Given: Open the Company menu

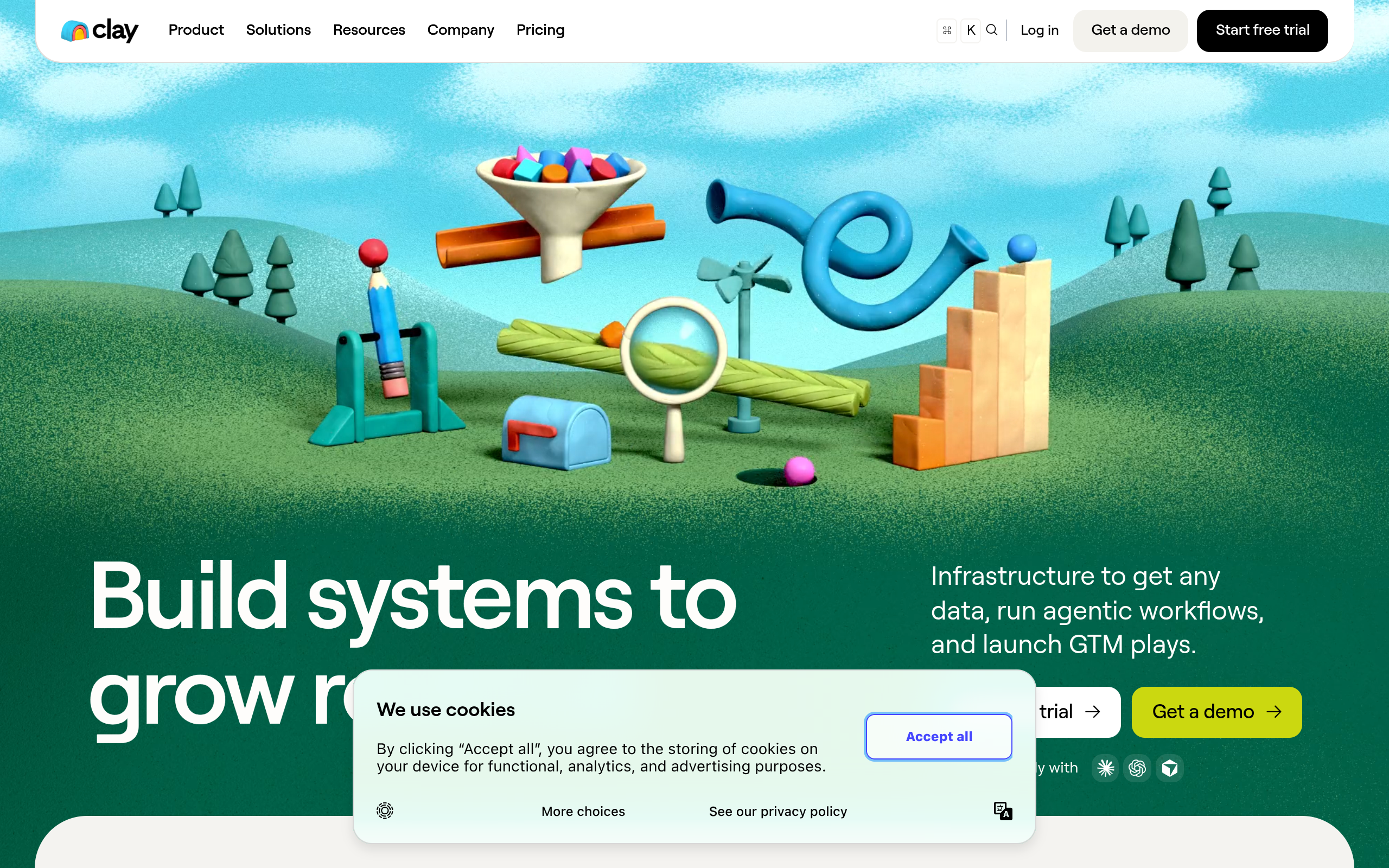Looking at the screenshot, I should (x=460, y=30).
